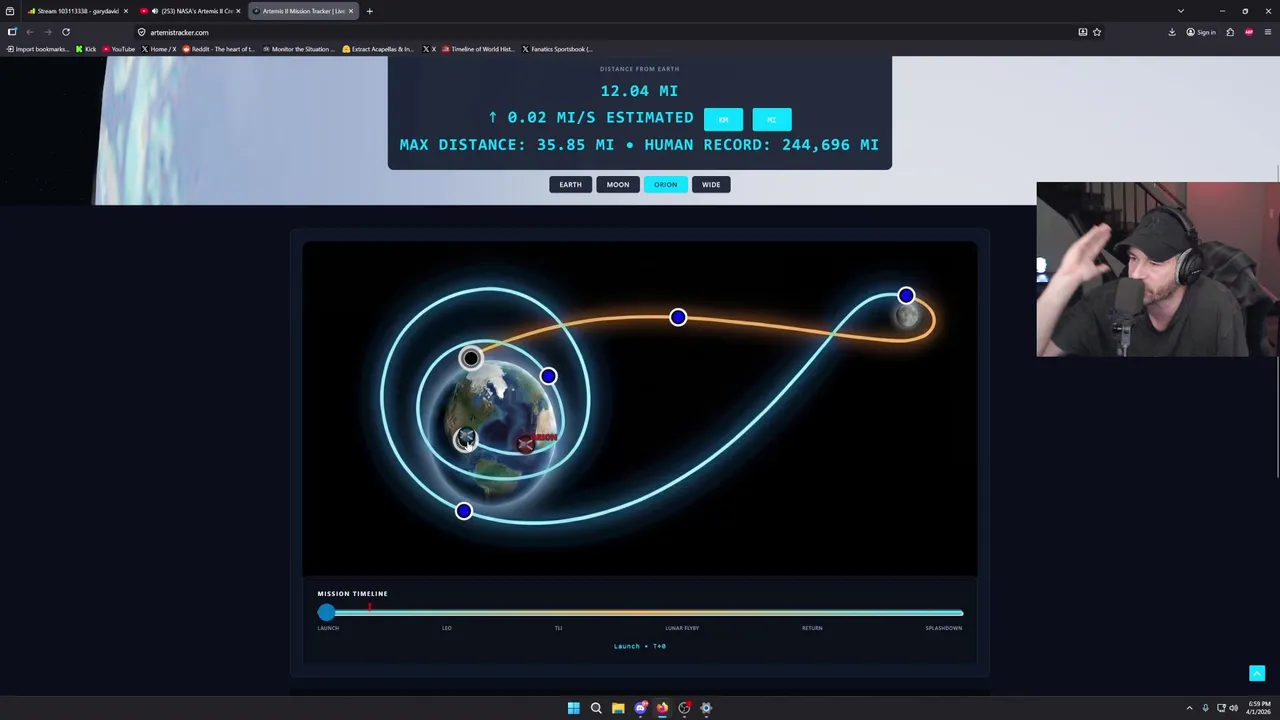
Task: Switch to NASA's Artemis II YouTube tab
Action: (x=190, y=11)
